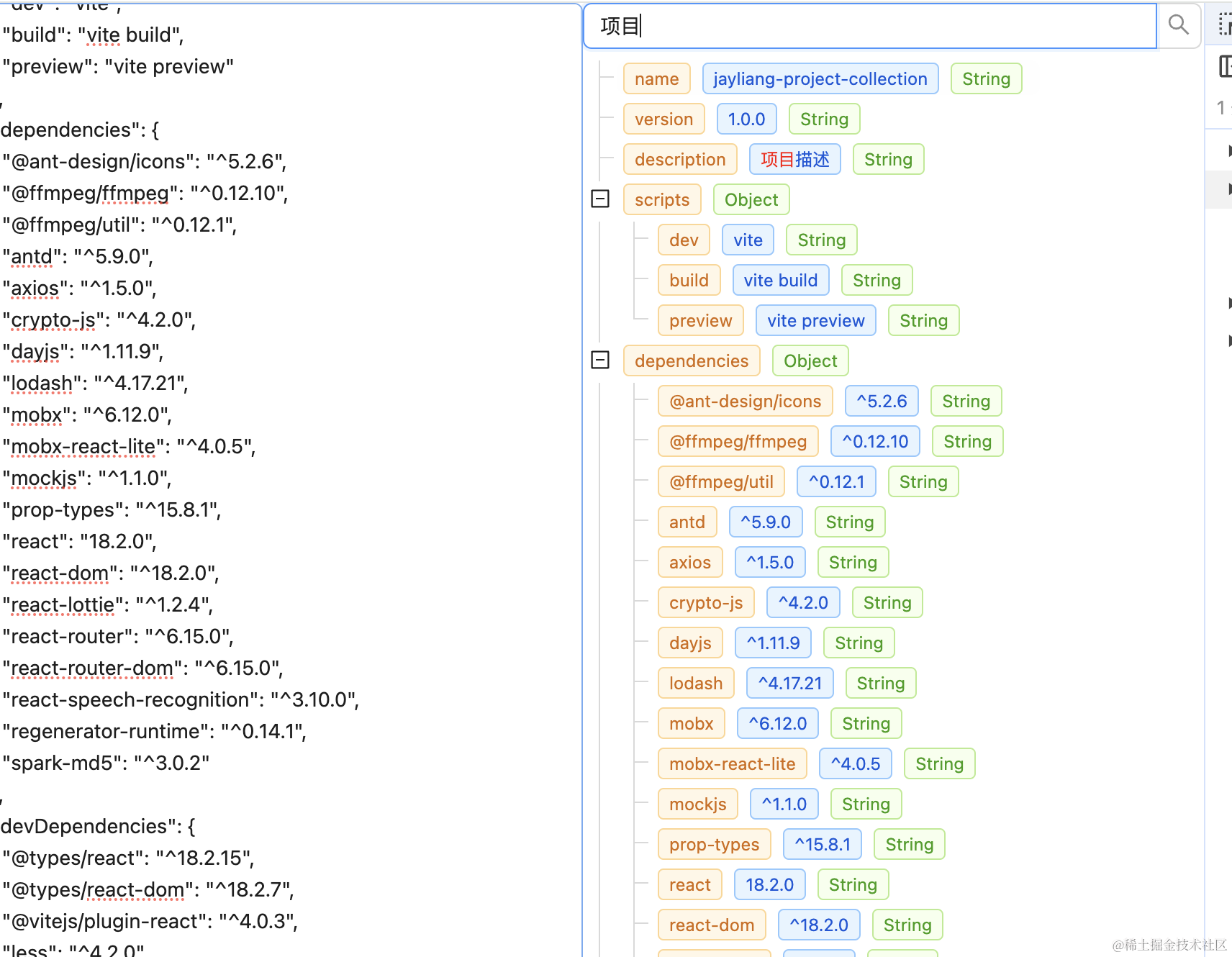The width and height of the screenshot is (1232, 957).
Task: Click the ^4.0.5 value tag
Action: (x=856, y=764)
